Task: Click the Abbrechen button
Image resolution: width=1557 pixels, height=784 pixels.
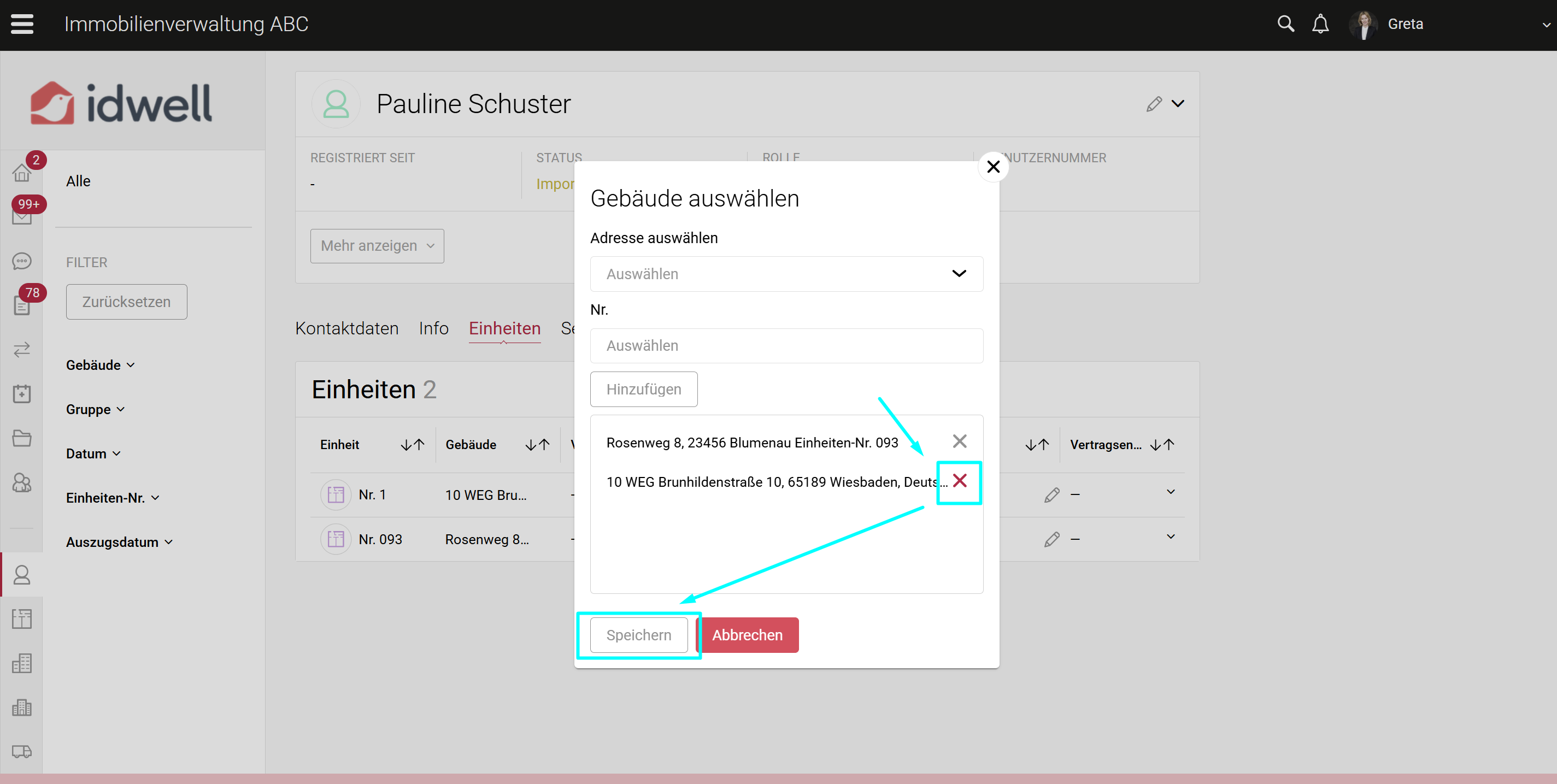Action: coord(747,635)
